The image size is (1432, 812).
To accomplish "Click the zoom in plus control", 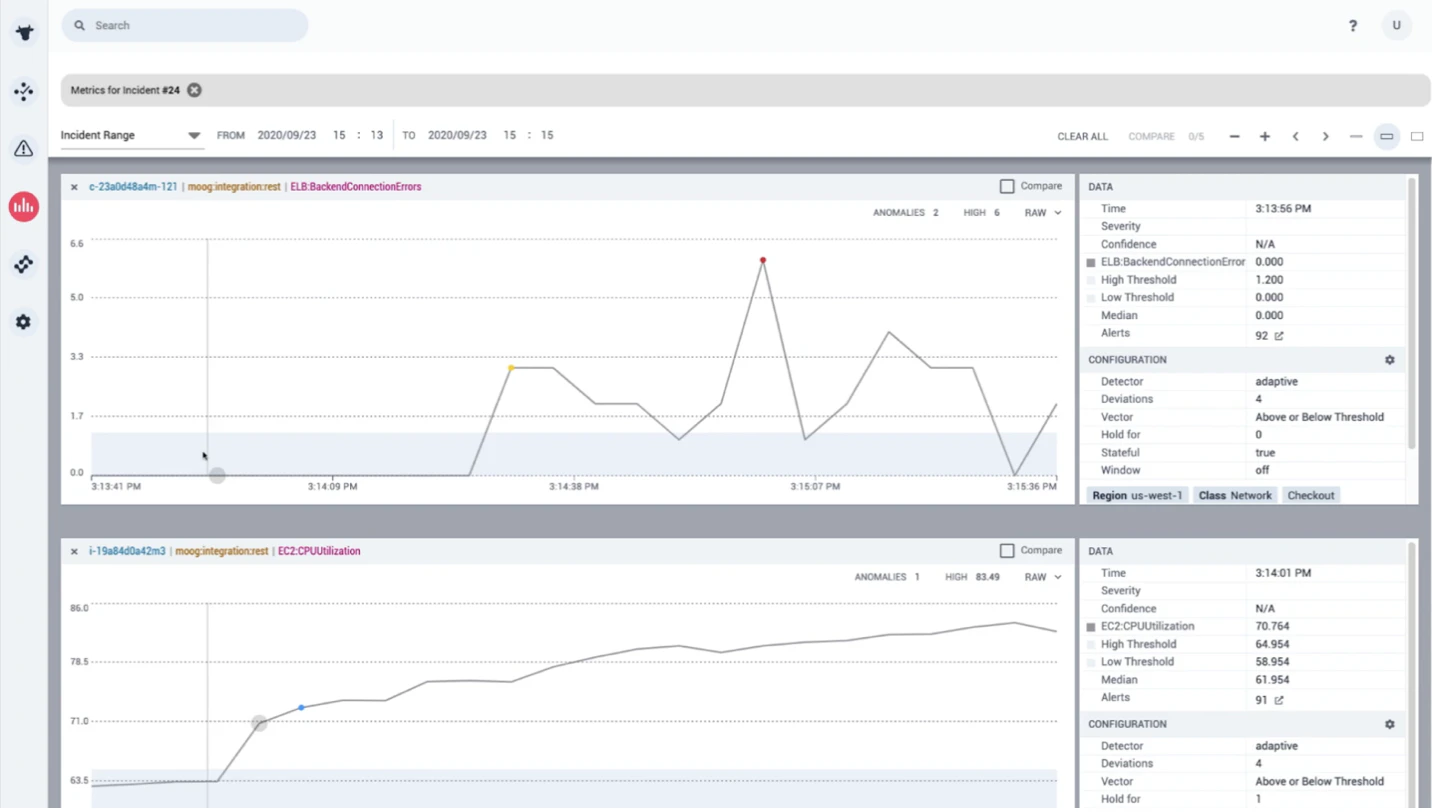I will tap(1263, 136).
